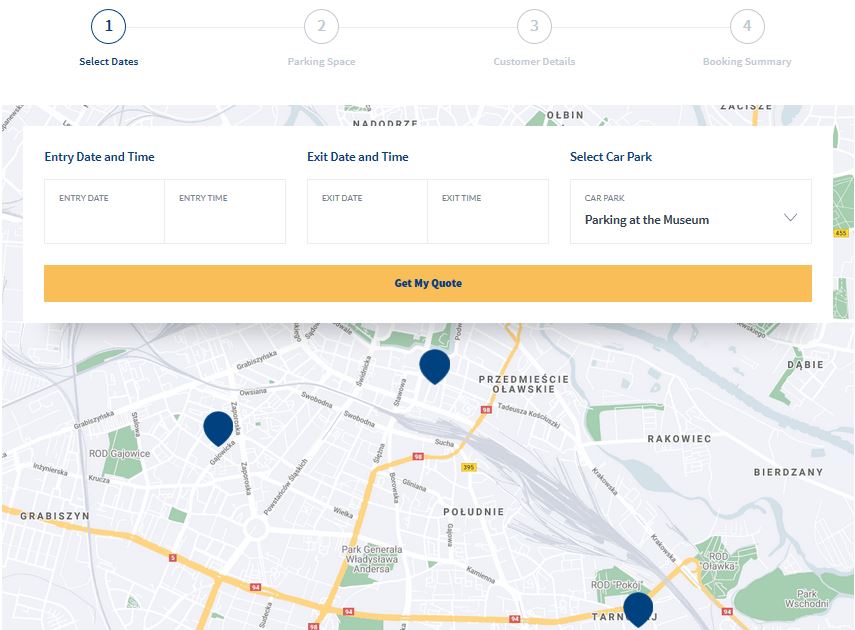
Task: Click the Park Generała Władysława Andersa label
Action: tap(372, 559)
